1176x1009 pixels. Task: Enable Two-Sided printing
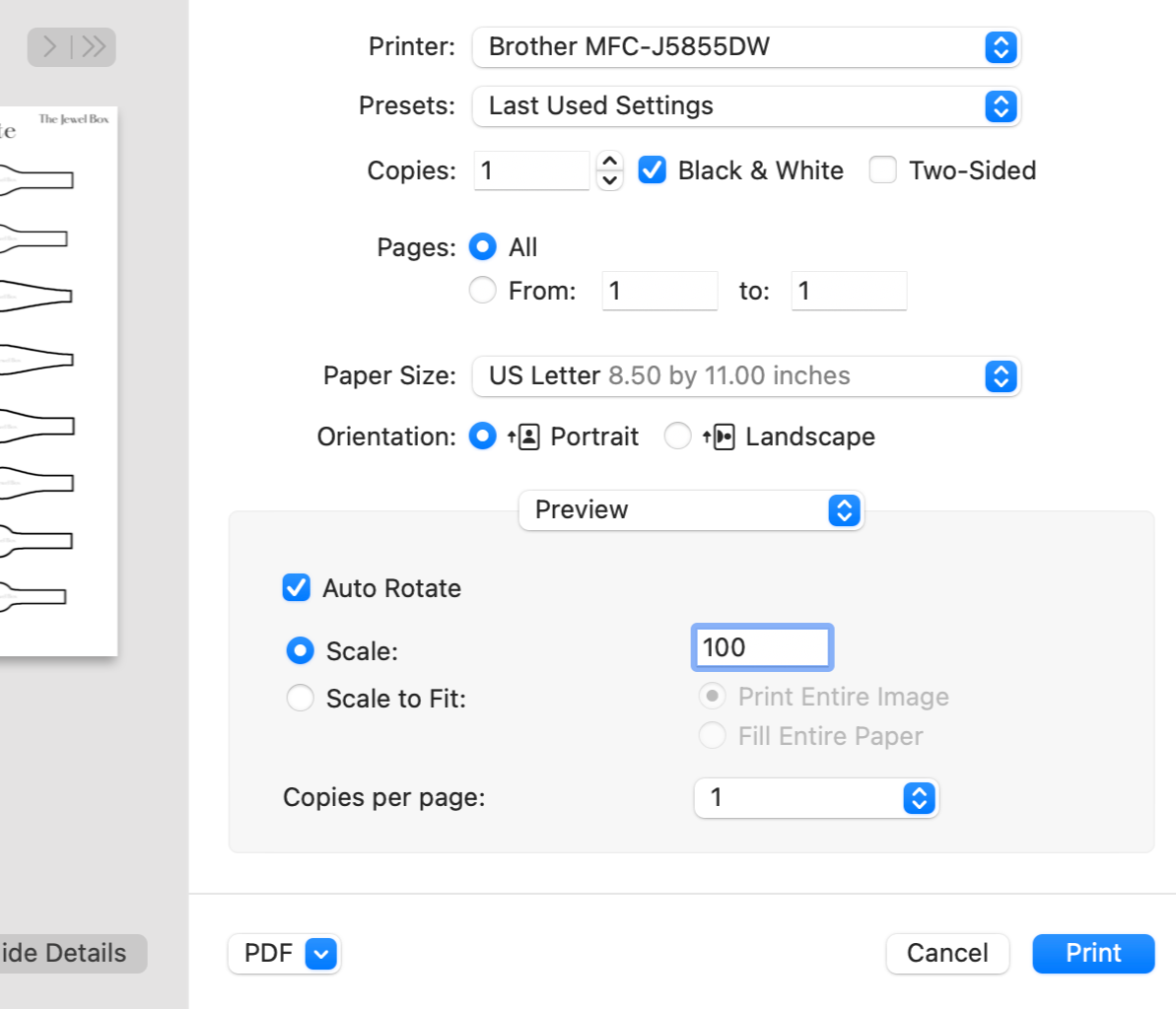882,170
